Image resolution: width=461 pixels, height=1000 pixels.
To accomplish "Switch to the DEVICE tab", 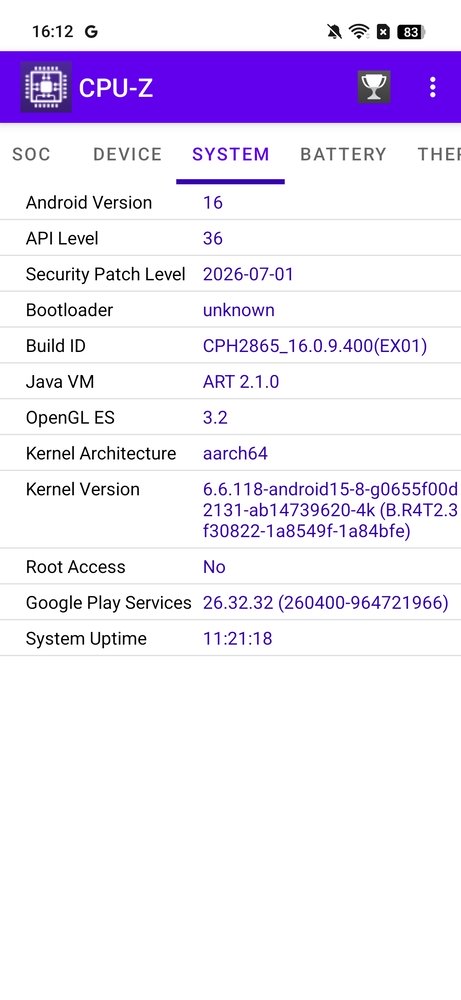I will (128, 154).
